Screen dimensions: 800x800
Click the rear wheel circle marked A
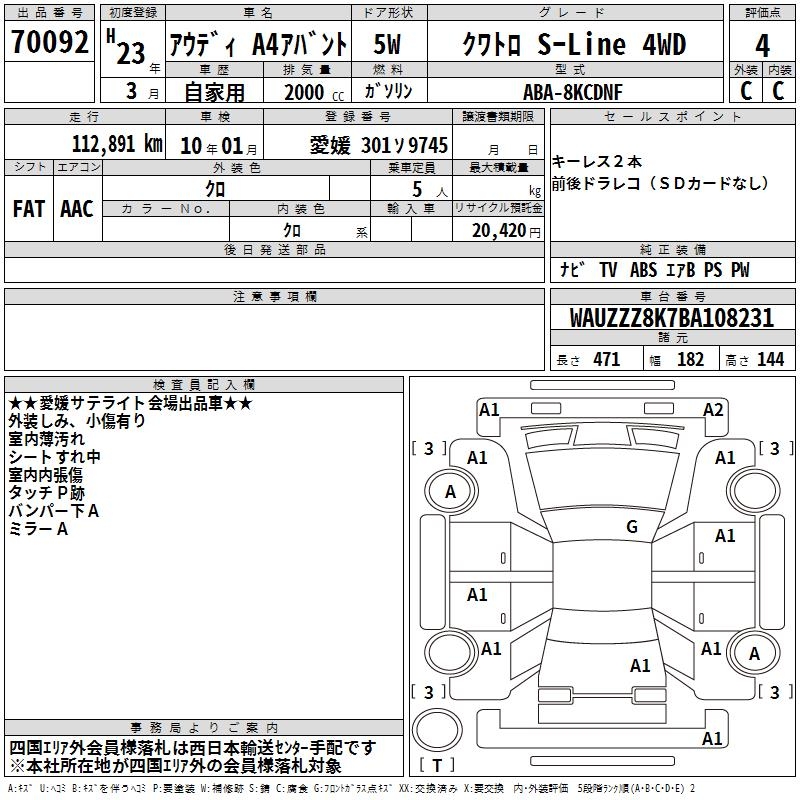point(755,653)
